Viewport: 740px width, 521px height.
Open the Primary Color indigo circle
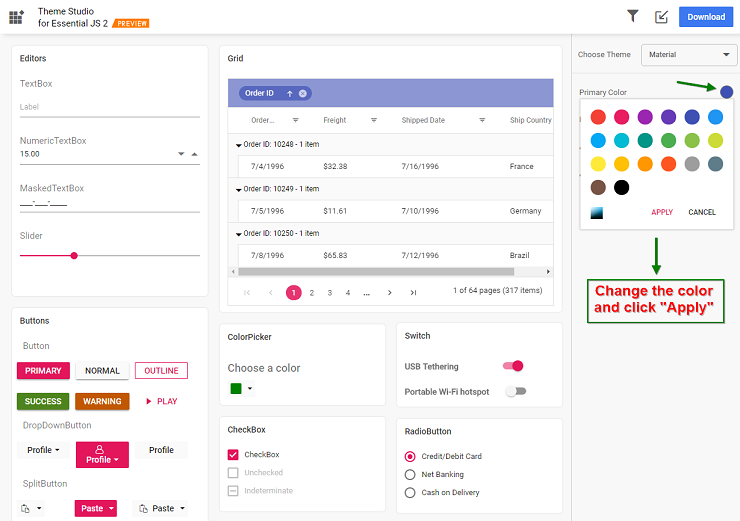[x=727, y=92]
